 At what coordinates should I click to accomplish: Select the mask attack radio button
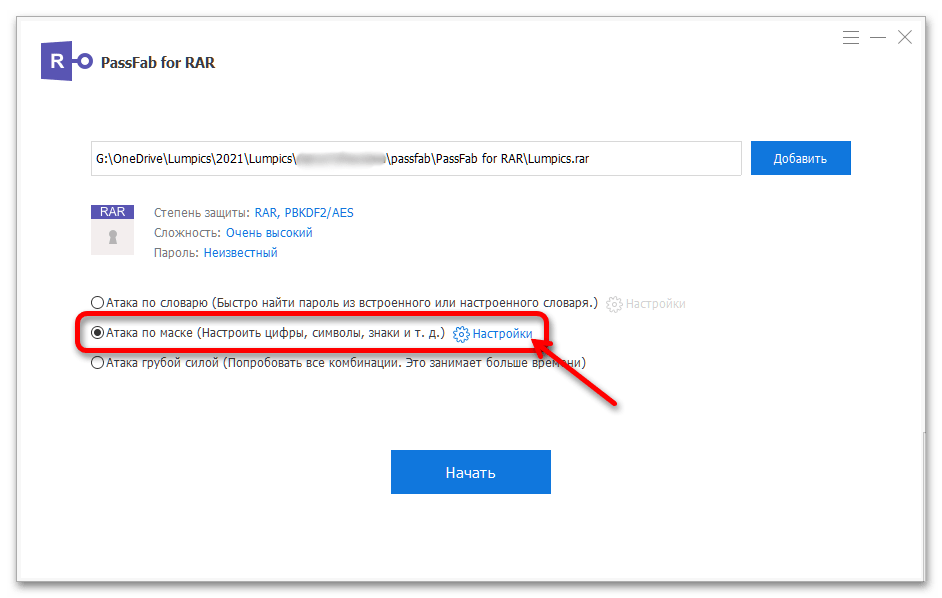click(97, 332)
